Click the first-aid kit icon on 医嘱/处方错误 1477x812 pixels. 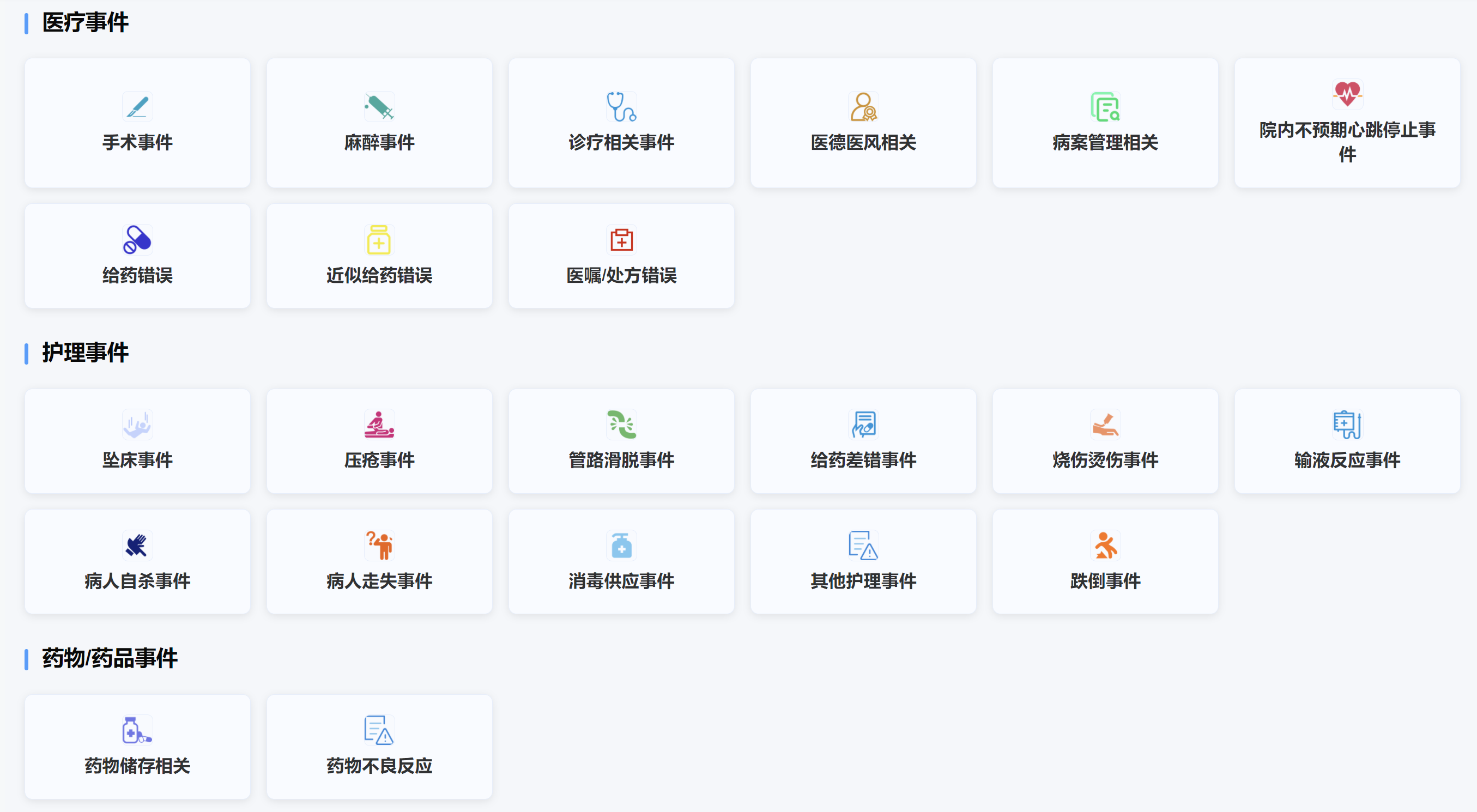point(621,239)
